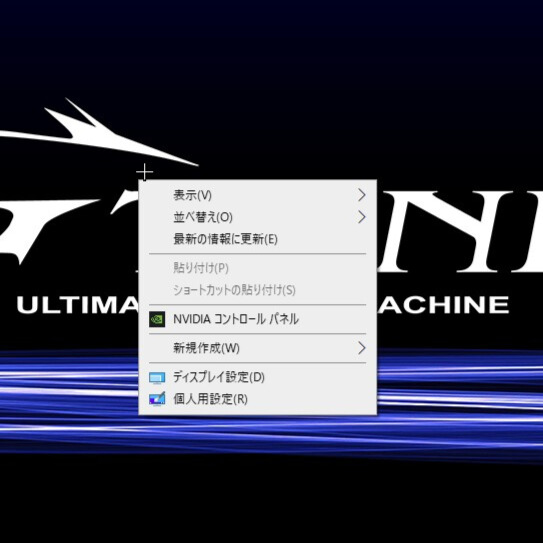543x543 pixels.
Task: Open the 並べ替え(O) sort menu entry
Action: click(x=258, y=217)
